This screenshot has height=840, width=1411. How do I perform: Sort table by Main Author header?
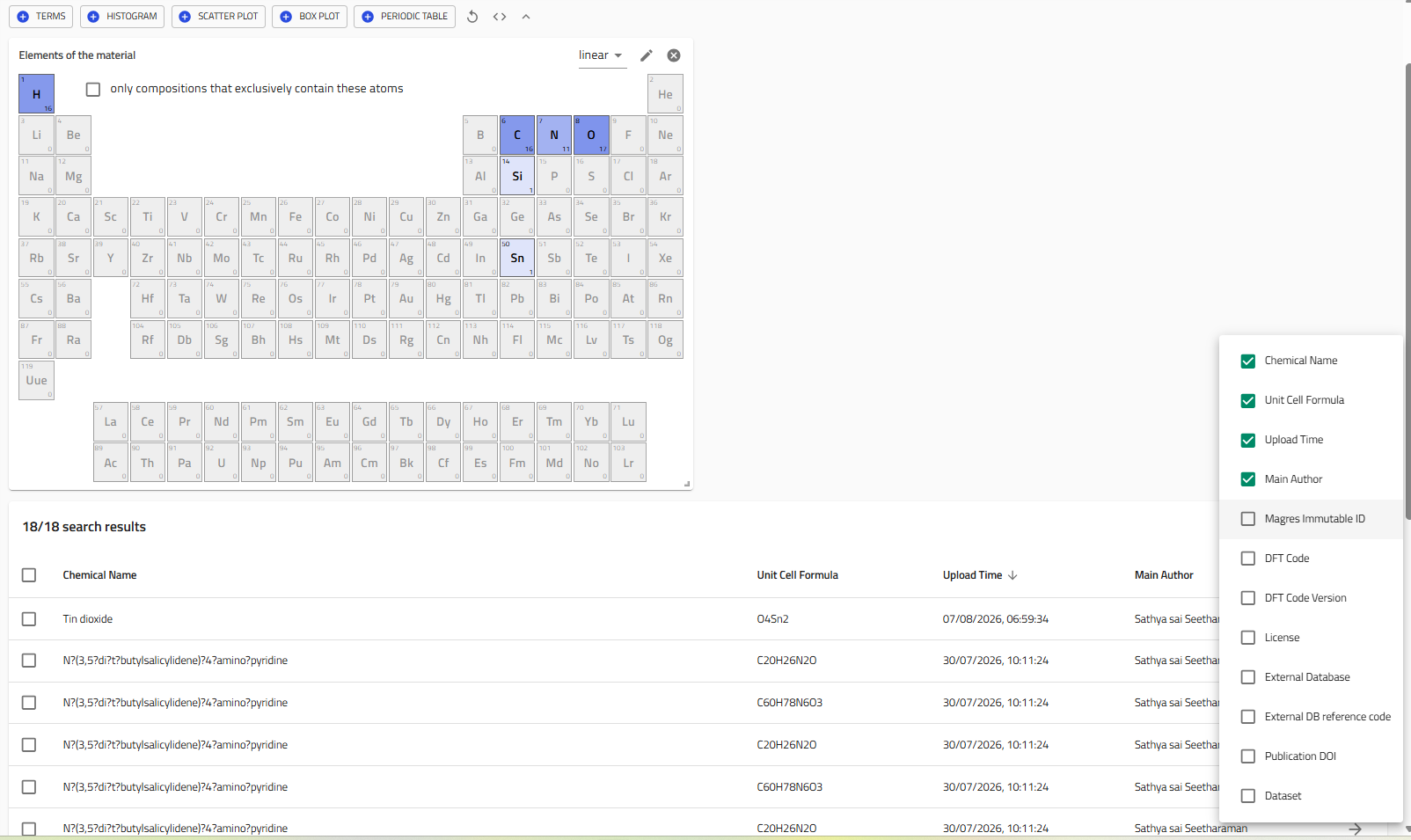1164,575
